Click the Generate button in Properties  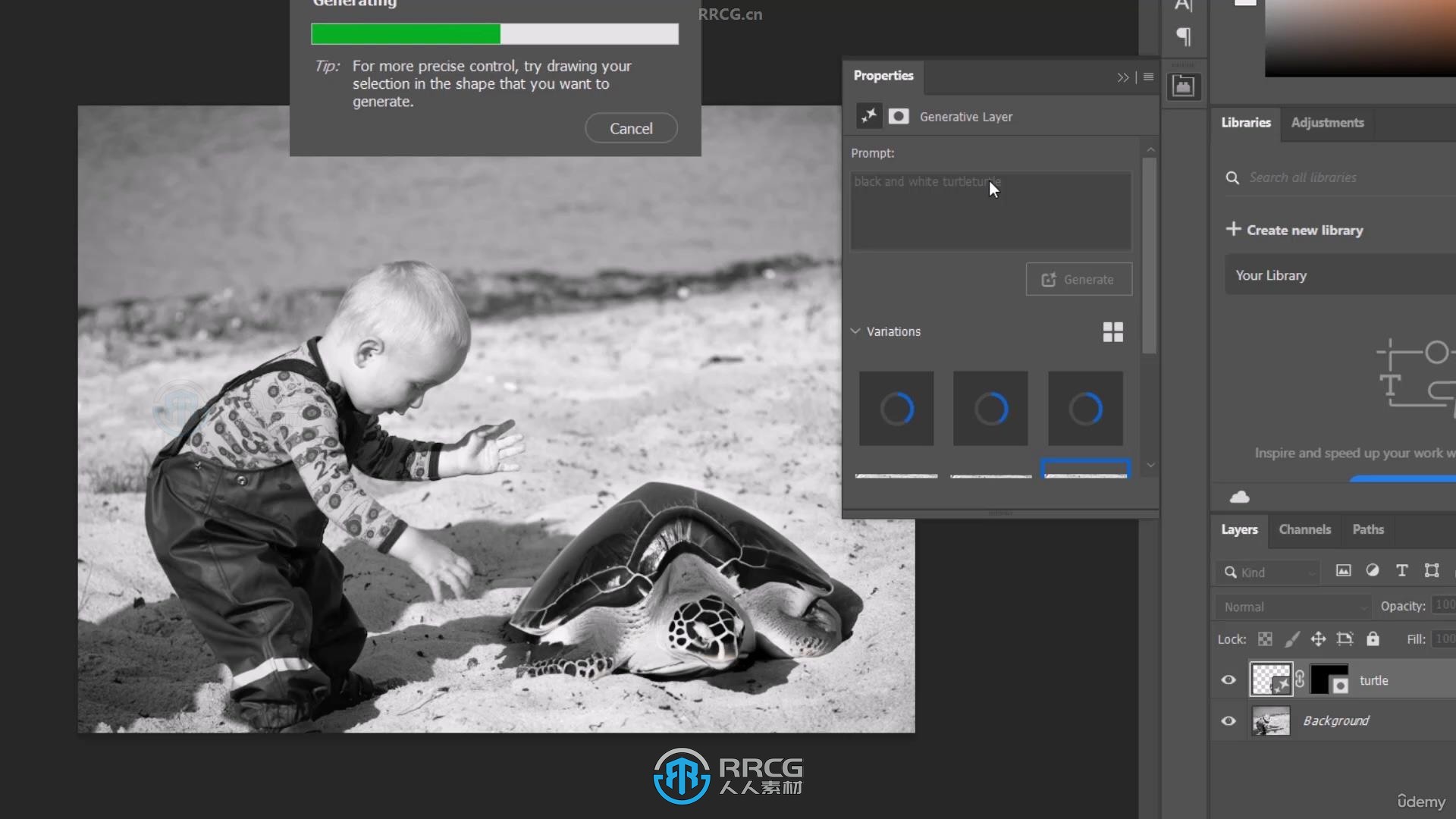click(1079, 279)
